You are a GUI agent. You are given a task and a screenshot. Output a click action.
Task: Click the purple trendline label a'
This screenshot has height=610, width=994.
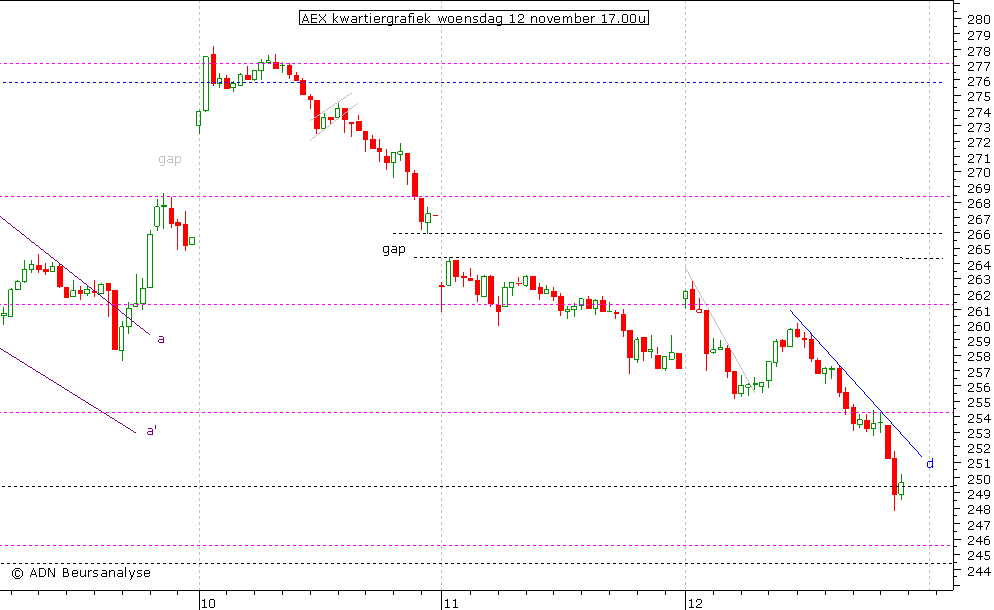point(152,431)
